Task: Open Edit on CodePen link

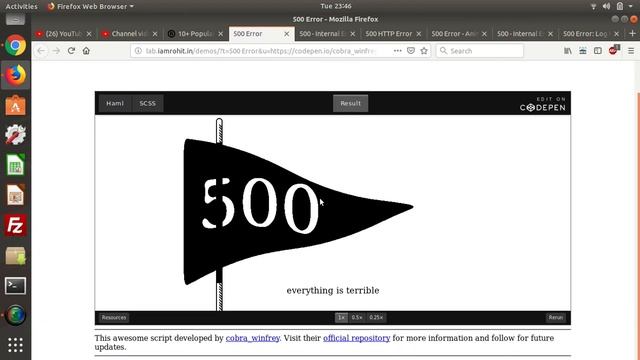Action: pos(542,104)
